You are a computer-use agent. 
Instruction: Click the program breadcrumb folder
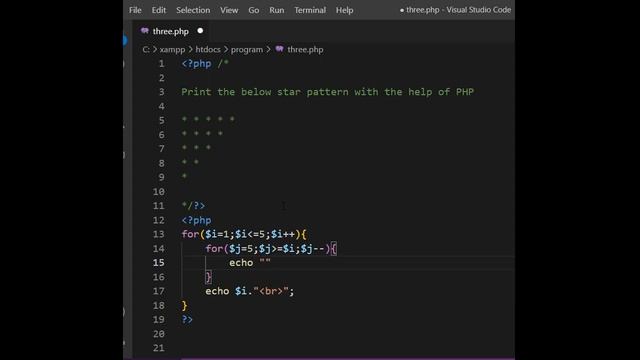tap(247, 49)
